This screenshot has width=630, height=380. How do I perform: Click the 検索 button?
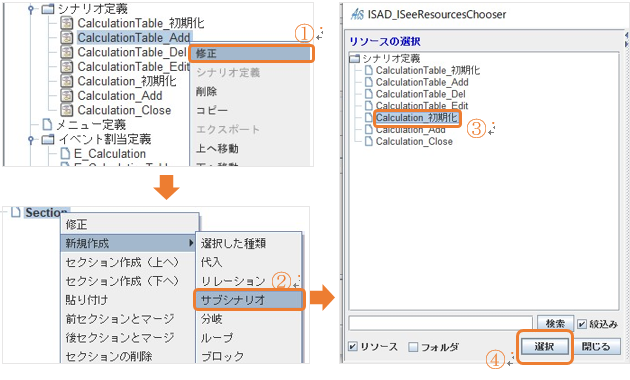555,324
